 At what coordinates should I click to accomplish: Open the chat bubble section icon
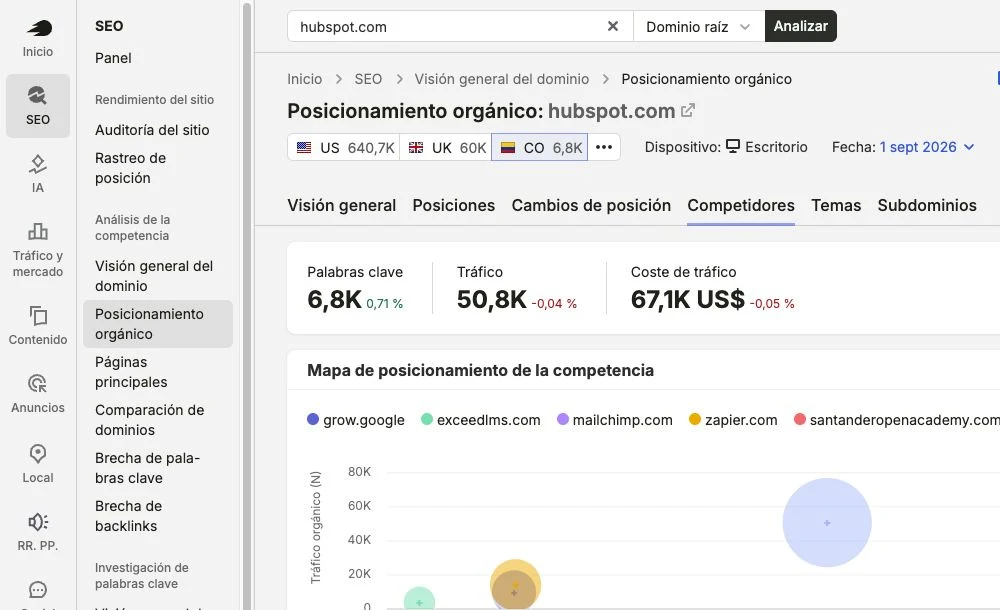[38, 590]
